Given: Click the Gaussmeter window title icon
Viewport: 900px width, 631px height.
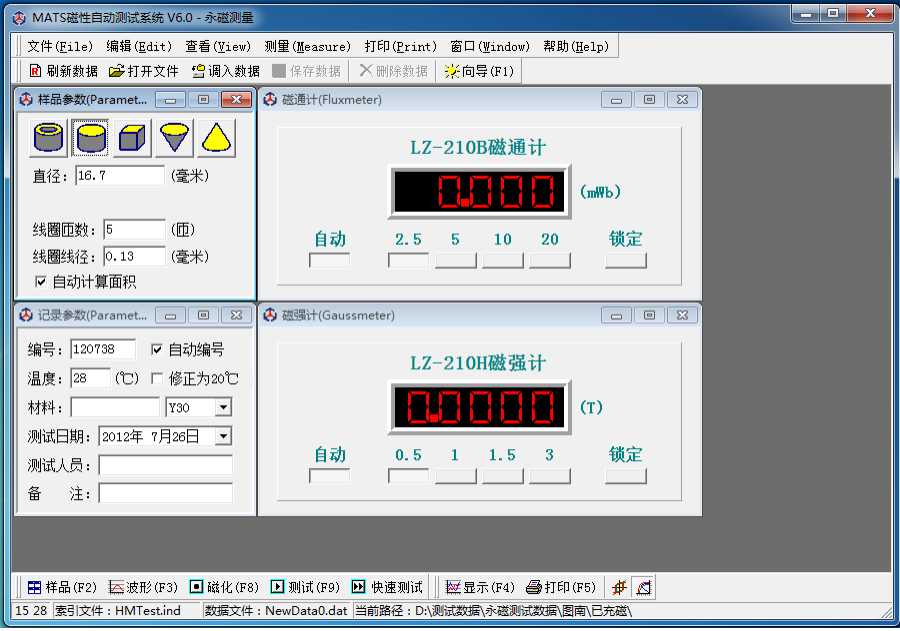Looking at the screenshot, I should coord(270,315).
